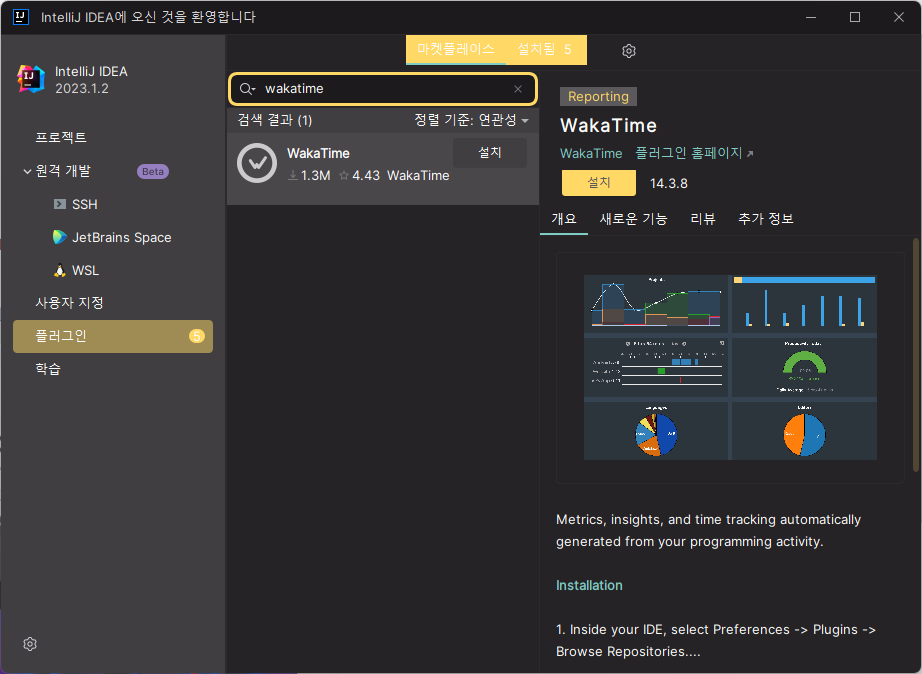Click the 검색 결과 (1) label

tap(275, 120)
